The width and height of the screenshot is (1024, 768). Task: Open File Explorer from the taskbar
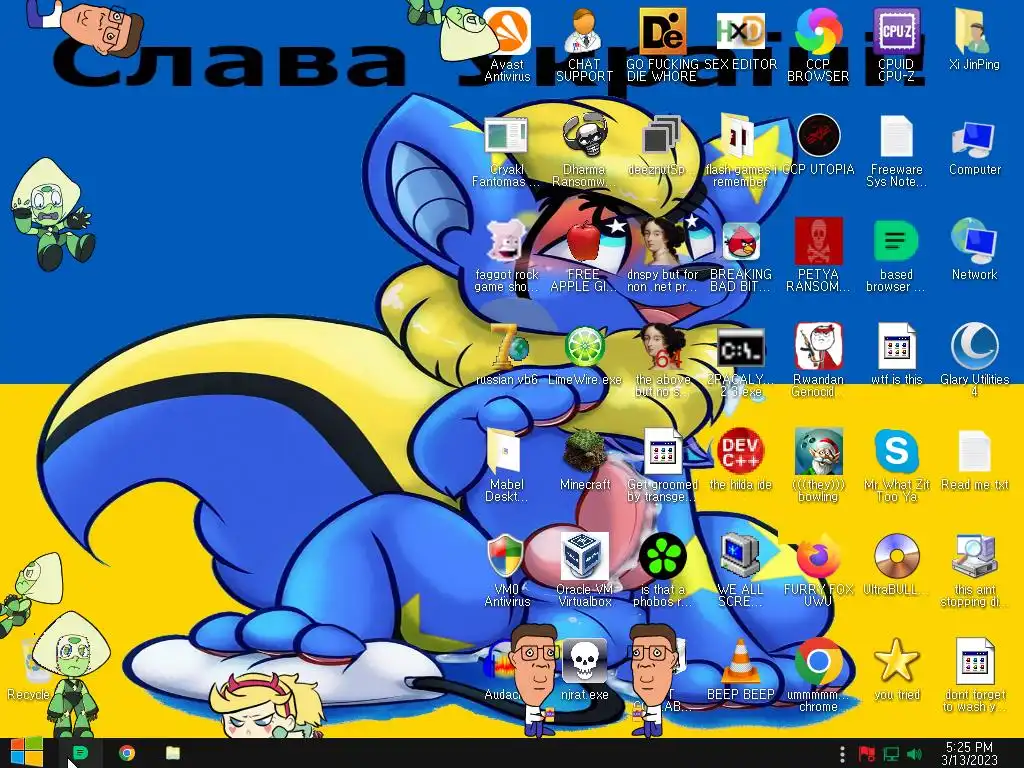point(172,753)
